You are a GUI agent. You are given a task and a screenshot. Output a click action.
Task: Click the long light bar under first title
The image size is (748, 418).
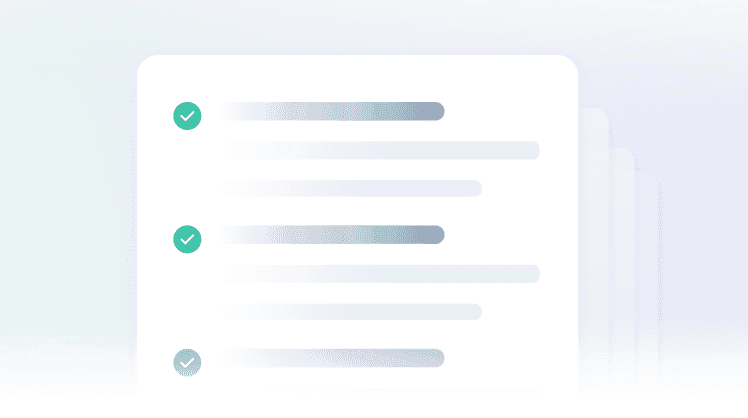tap(382, 151)
